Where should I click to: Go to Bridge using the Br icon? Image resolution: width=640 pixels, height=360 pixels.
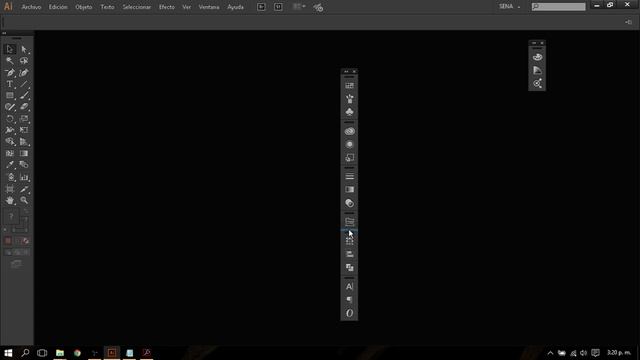coord(261,7)
